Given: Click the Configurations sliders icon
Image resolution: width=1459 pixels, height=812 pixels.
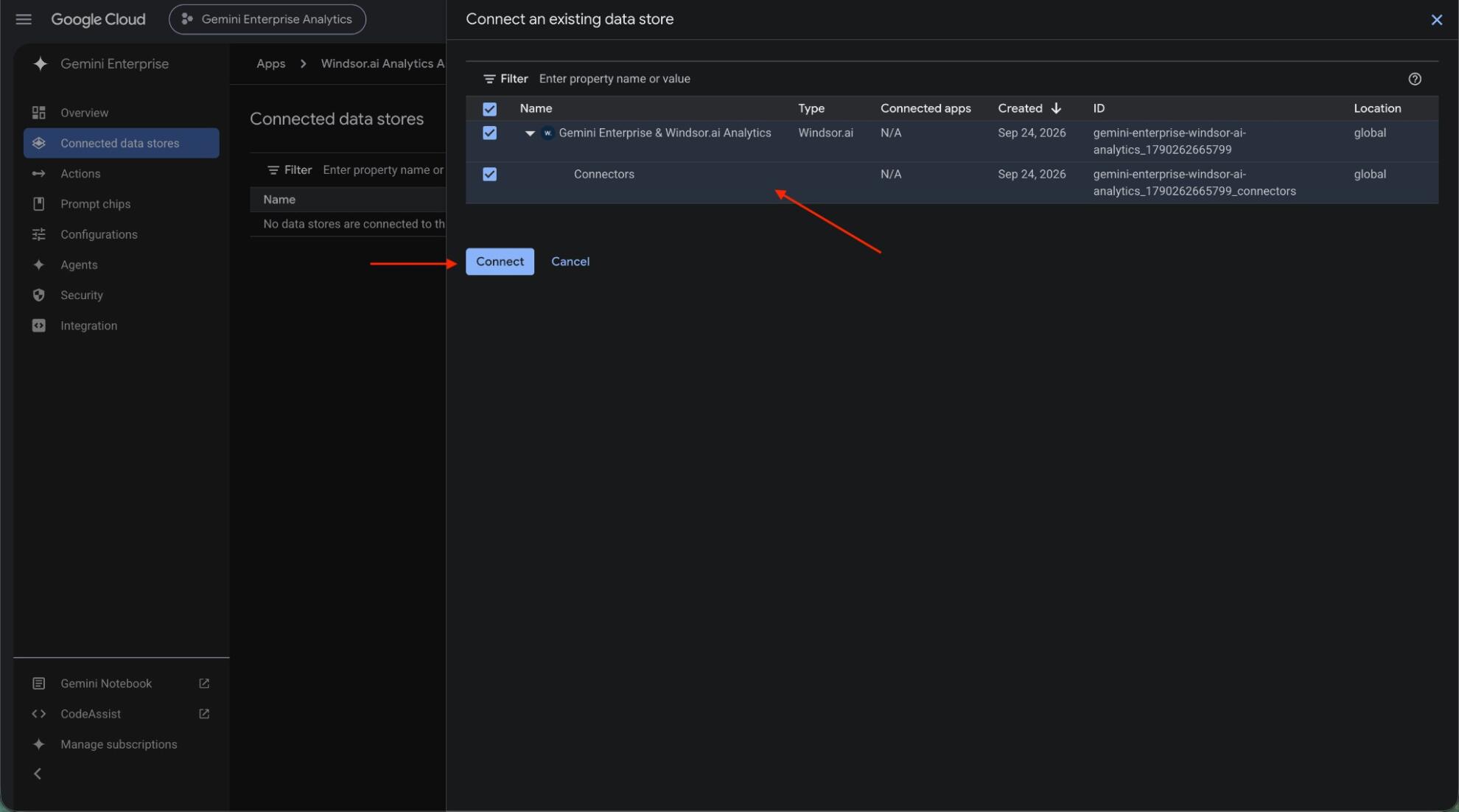Looking at the screenshot, I should [x=39, y=234].
